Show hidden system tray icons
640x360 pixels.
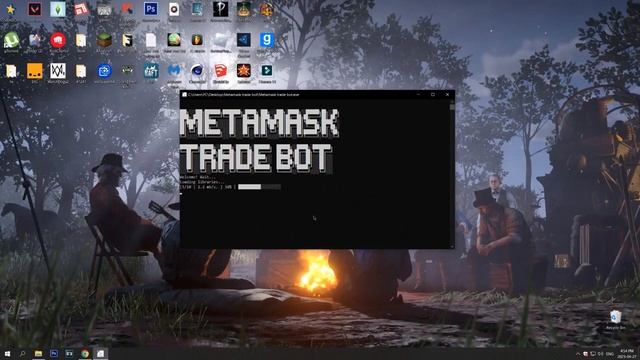[x=578, y=354]
